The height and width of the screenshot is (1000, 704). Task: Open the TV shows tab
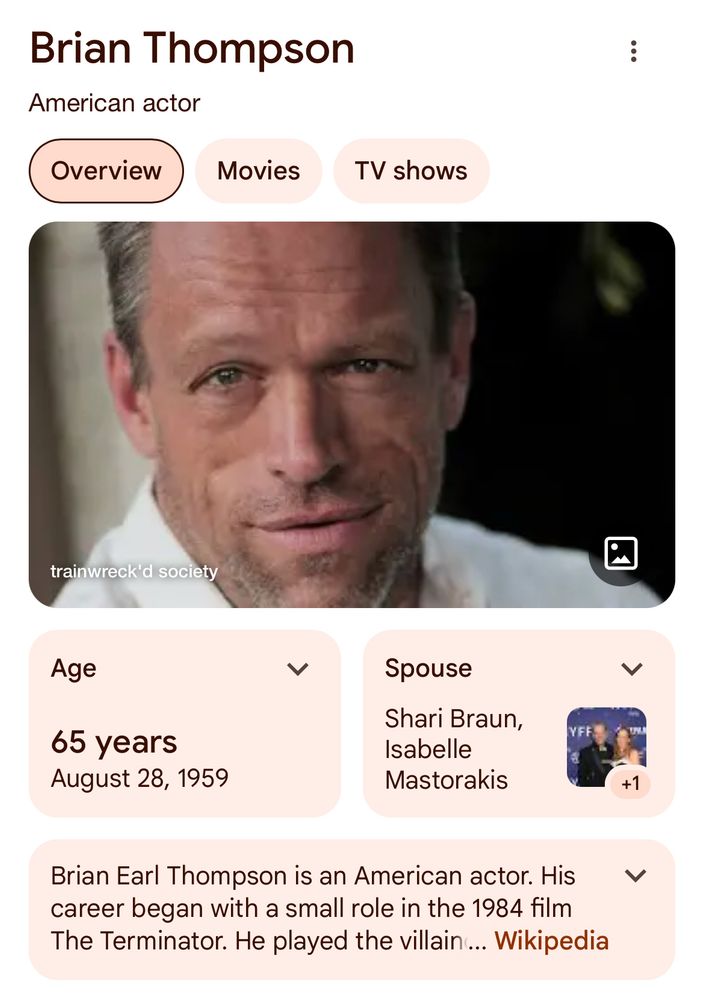pyautogui.click(x=410, y=171)
